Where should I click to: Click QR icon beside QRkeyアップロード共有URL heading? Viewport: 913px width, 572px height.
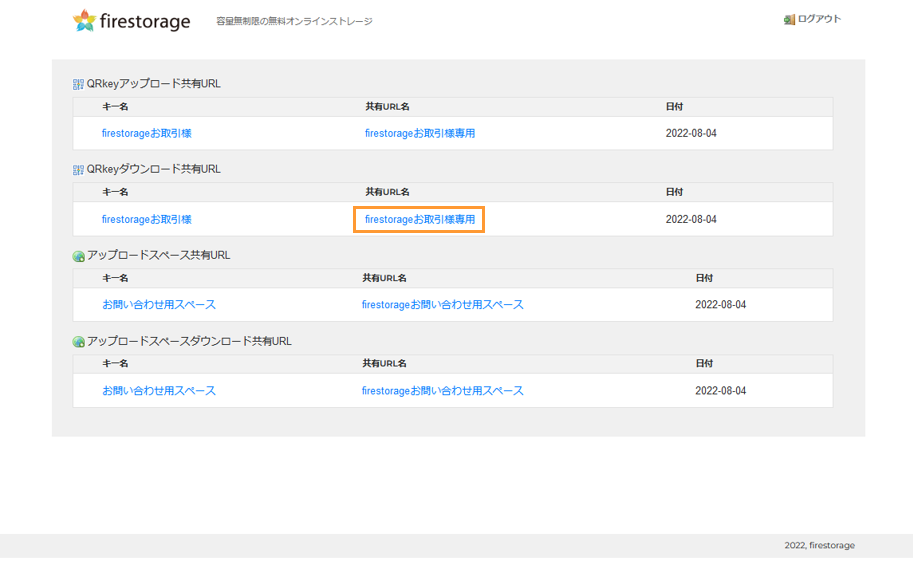coord(78,84)
